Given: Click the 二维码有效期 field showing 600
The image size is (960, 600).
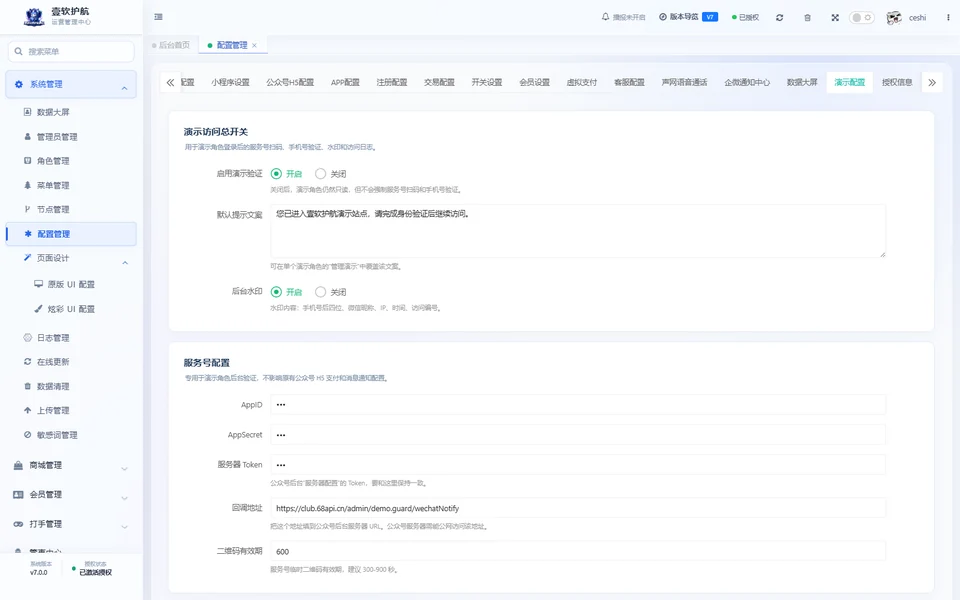Looking at the screenshot, I should 578,551.
